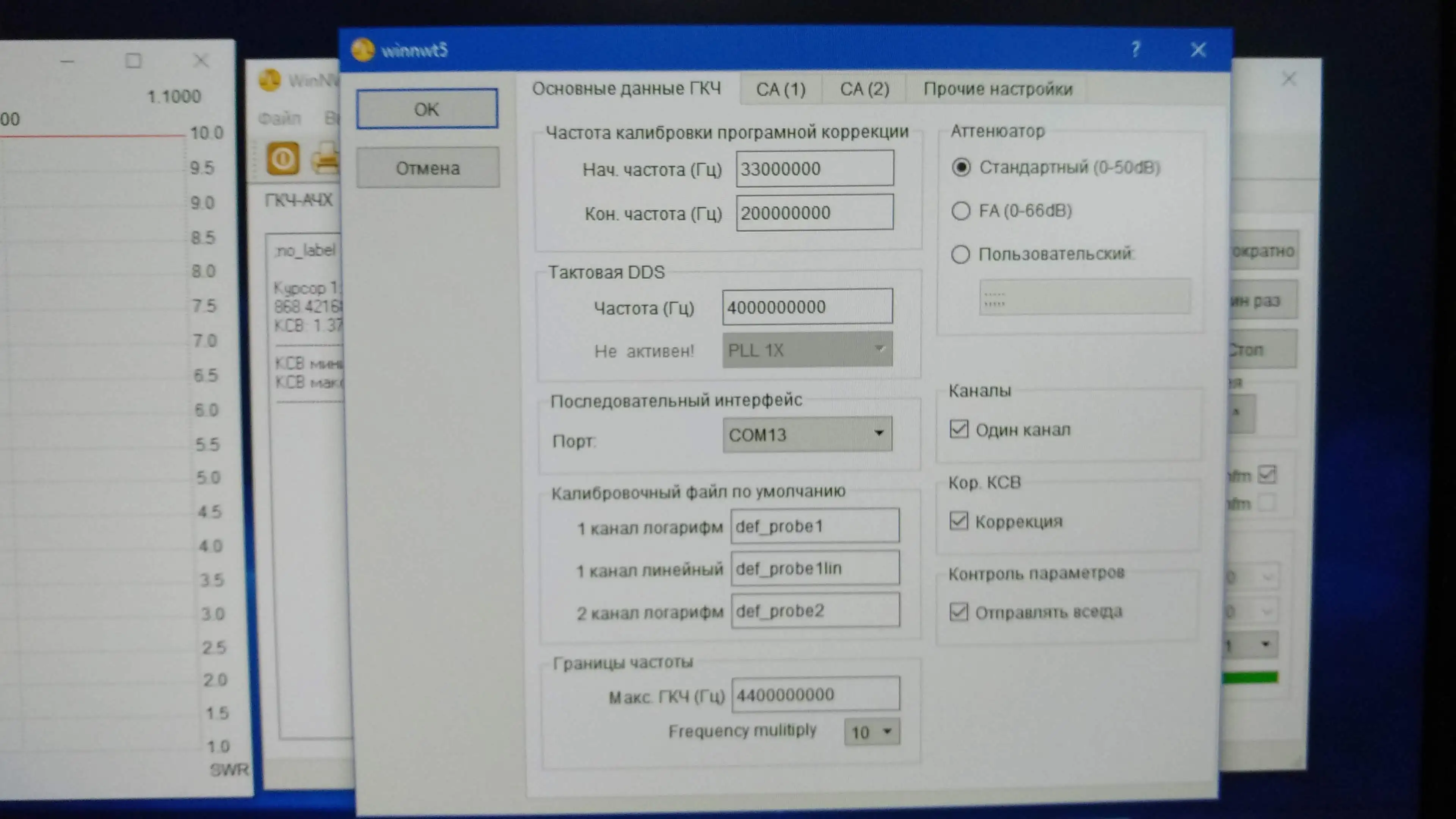Open the COM13 port dropdown
Screen dimensions: 1456x819
click(807, 434)
